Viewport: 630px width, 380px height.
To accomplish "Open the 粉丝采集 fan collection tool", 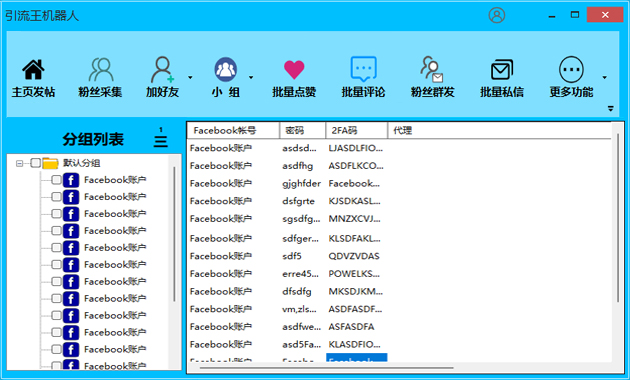I will (100, 78).
